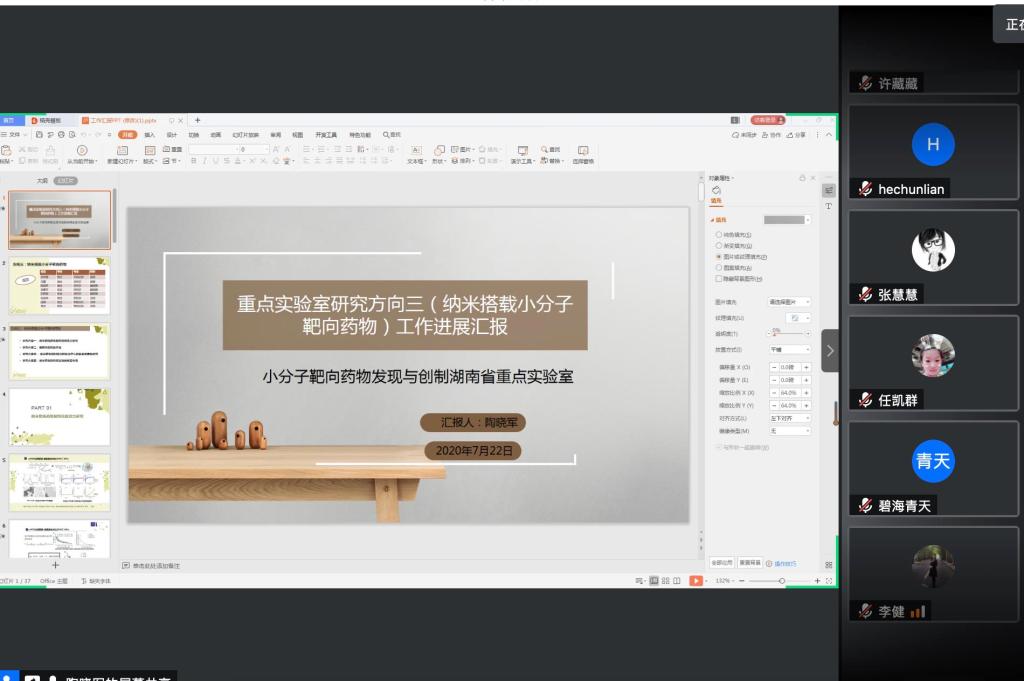Click the add slide plus below thumbnails
This screenshot has height=681, width=1024.
pos(55,565)
